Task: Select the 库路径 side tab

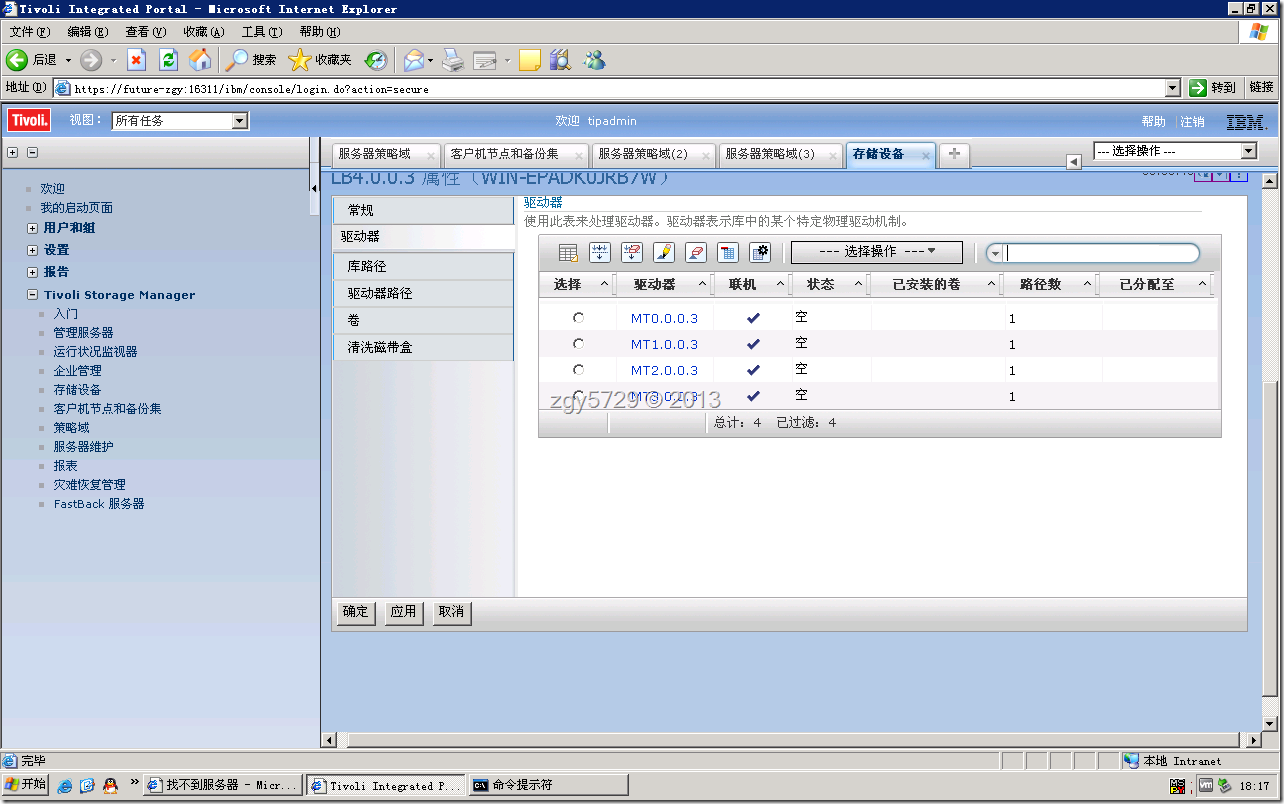Action: pyautogui.click(x=423, y=267)
